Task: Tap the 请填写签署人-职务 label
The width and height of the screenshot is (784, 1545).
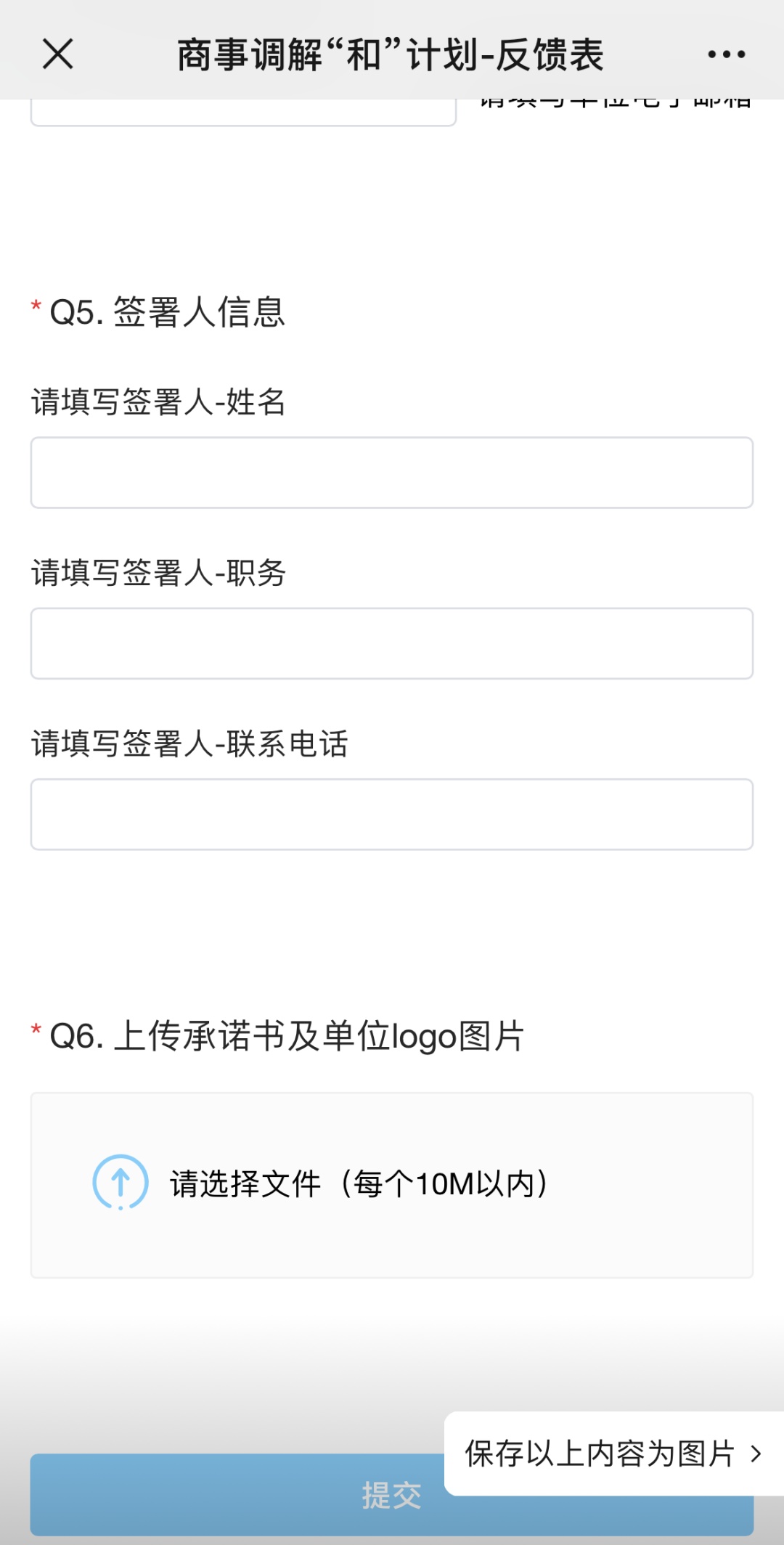Action: 158,573
